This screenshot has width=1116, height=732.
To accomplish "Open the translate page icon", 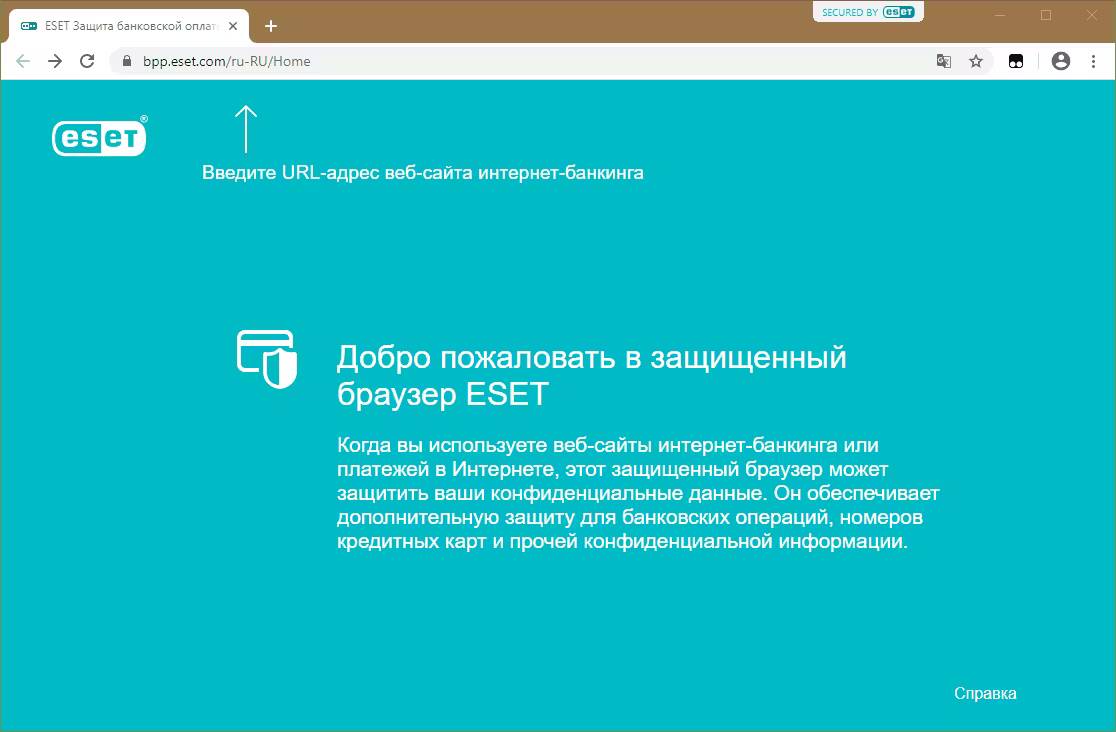I will coord(944,61).
